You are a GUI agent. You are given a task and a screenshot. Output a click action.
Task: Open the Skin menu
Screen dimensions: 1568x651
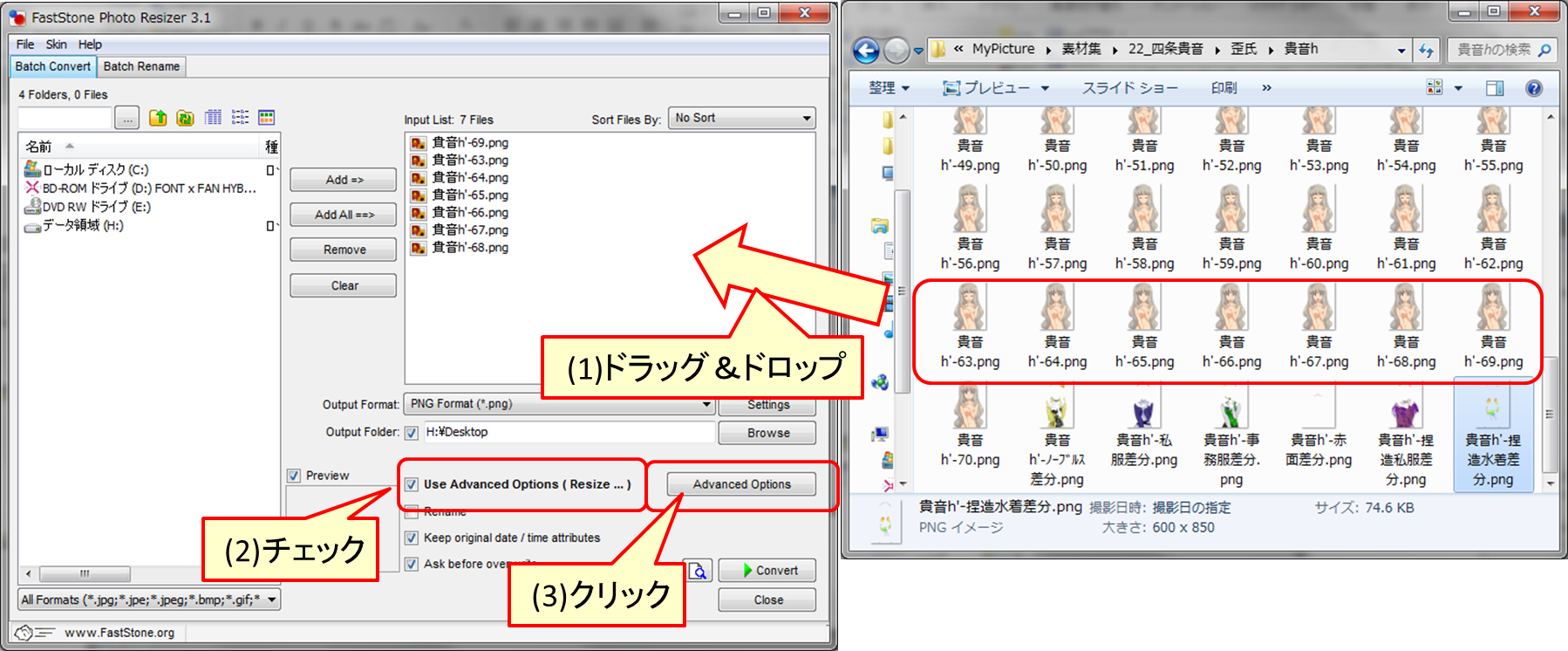coord(56,45)
